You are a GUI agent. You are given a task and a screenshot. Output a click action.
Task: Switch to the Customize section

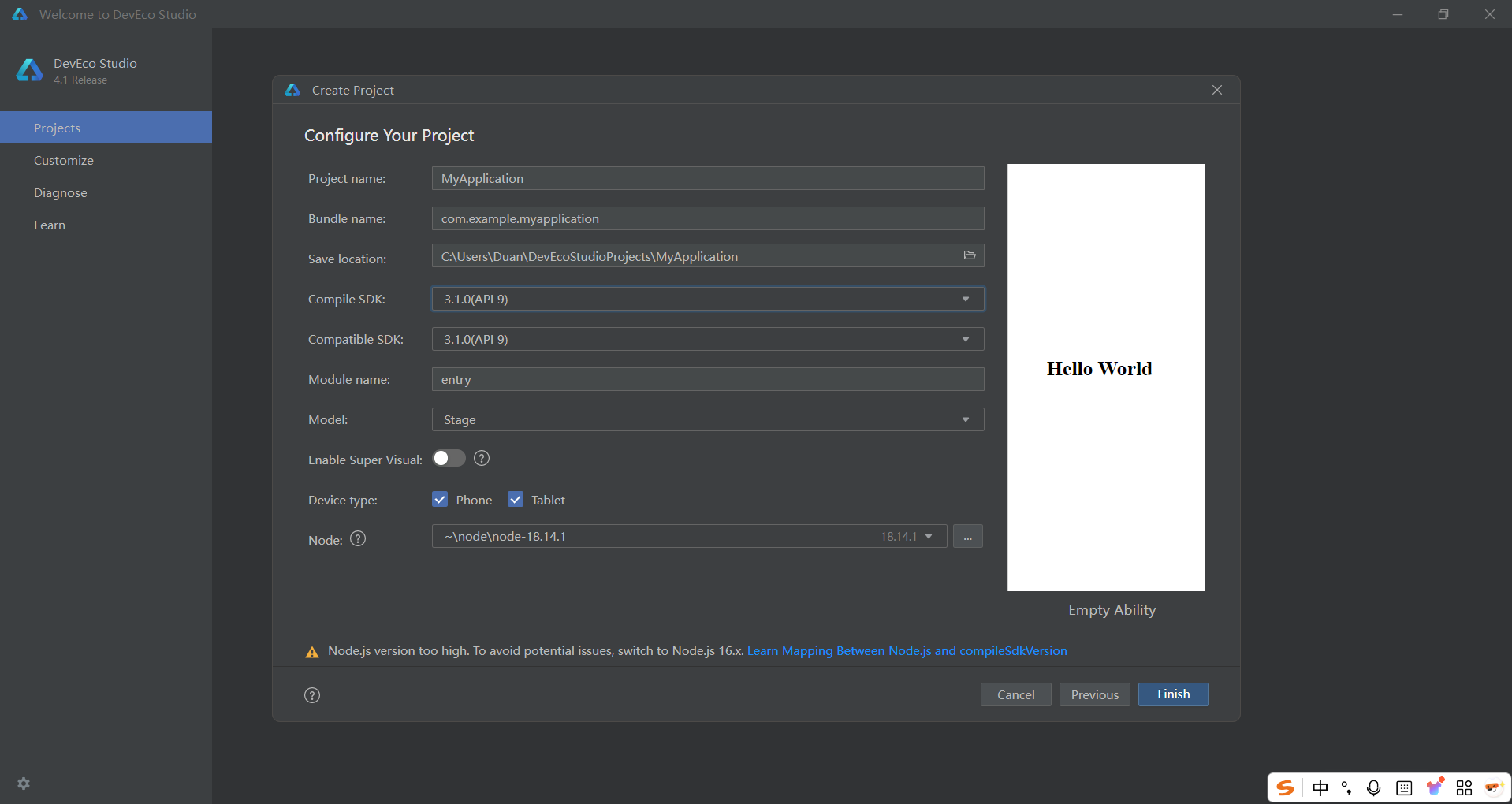click(x=64, y=161)
